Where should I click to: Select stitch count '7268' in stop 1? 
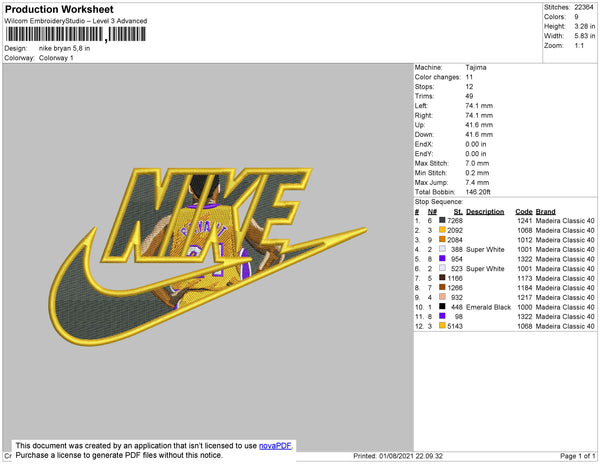coord(455,221)
